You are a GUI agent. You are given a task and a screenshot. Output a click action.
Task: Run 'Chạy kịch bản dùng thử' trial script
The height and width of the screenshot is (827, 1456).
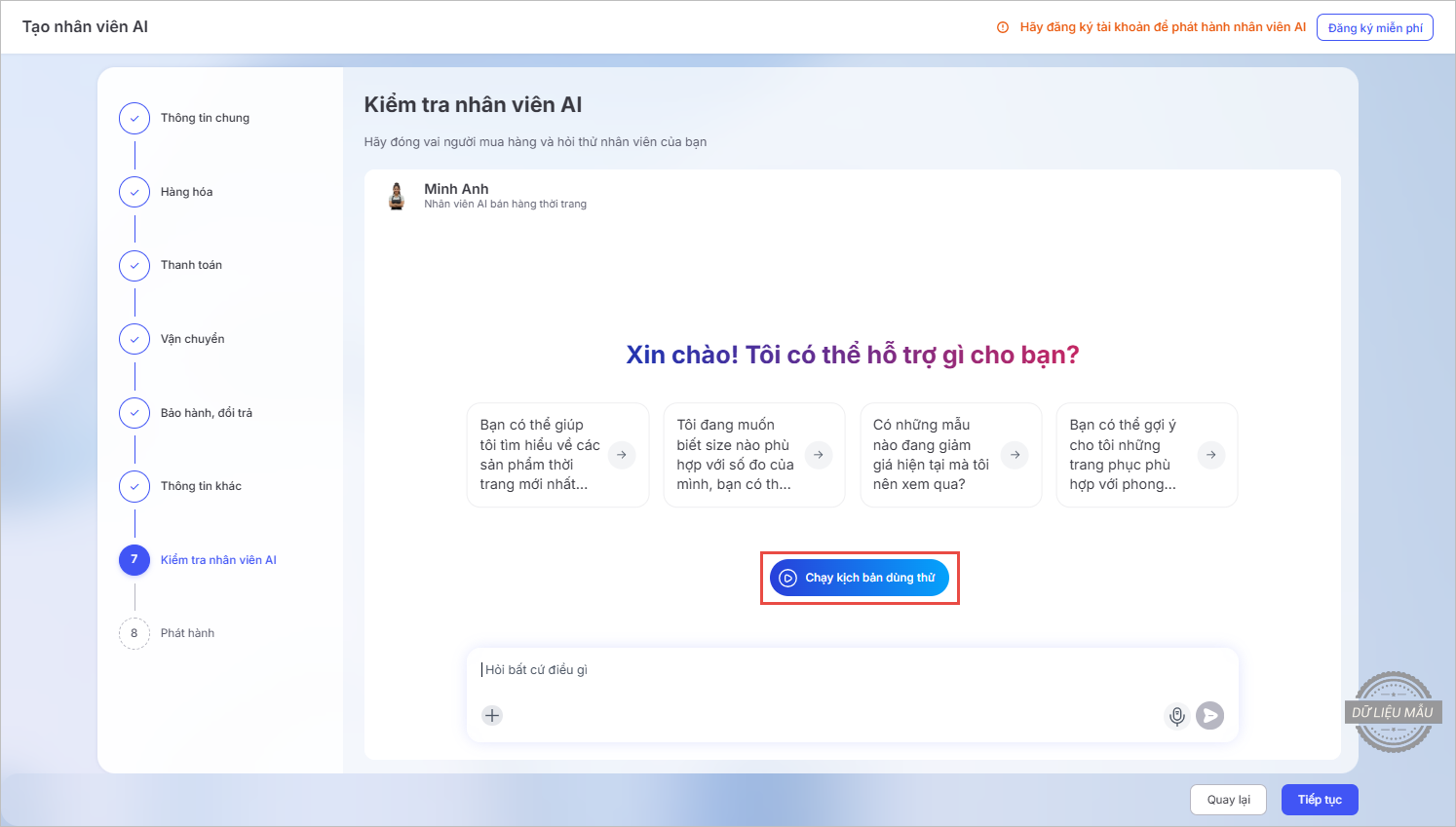pyautogui.click(x=859, y=578)
